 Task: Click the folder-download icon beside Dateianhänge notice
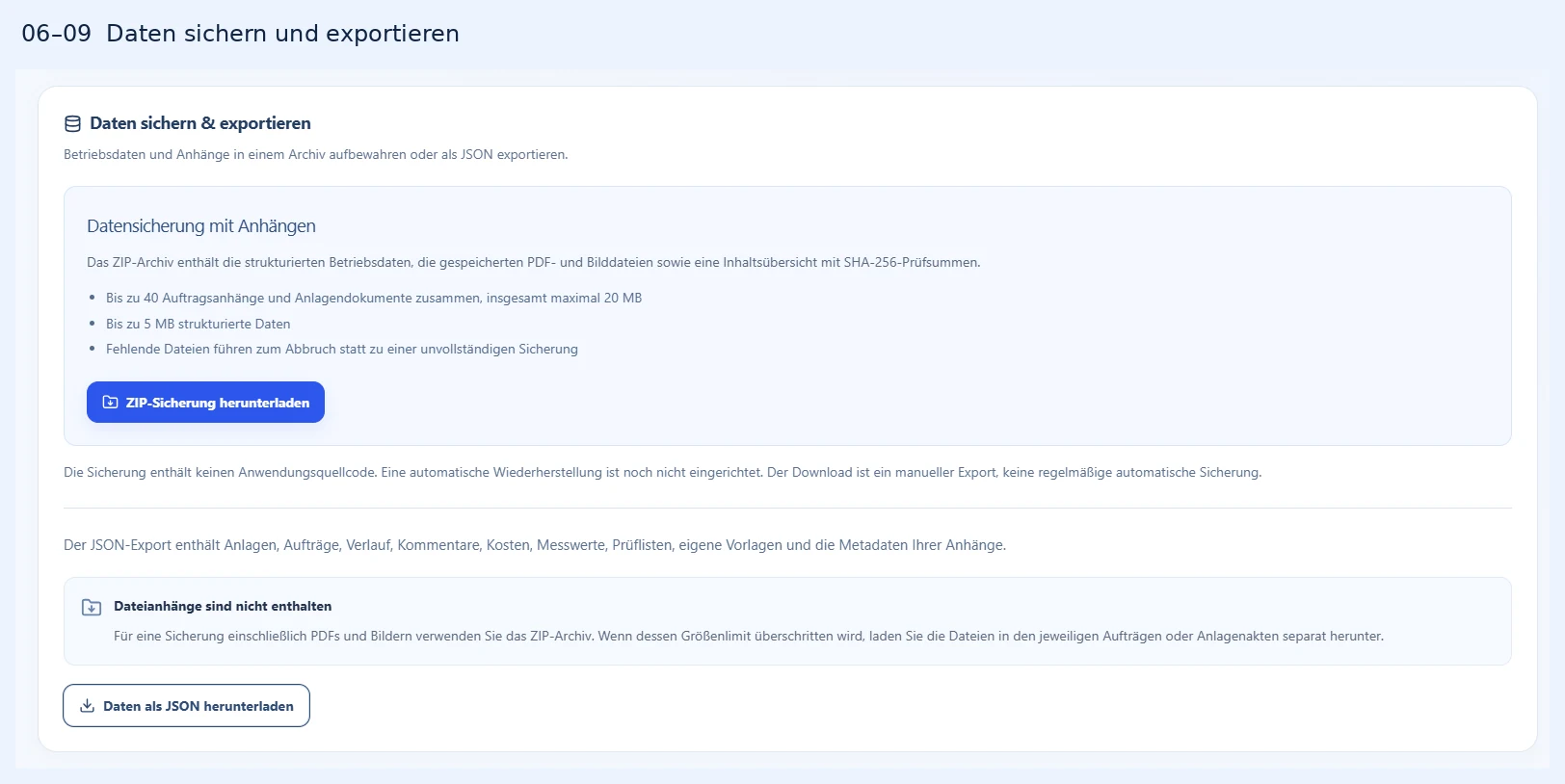pos(92,607)
